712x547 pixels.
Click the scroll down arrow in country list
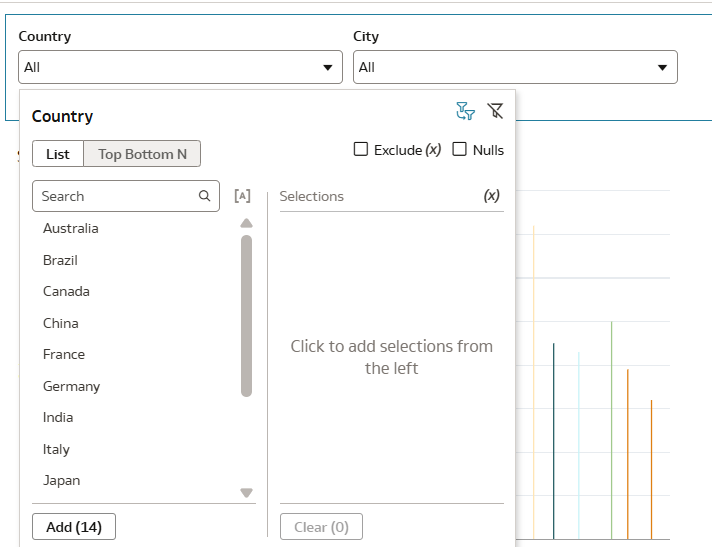[x=247, y=492]
